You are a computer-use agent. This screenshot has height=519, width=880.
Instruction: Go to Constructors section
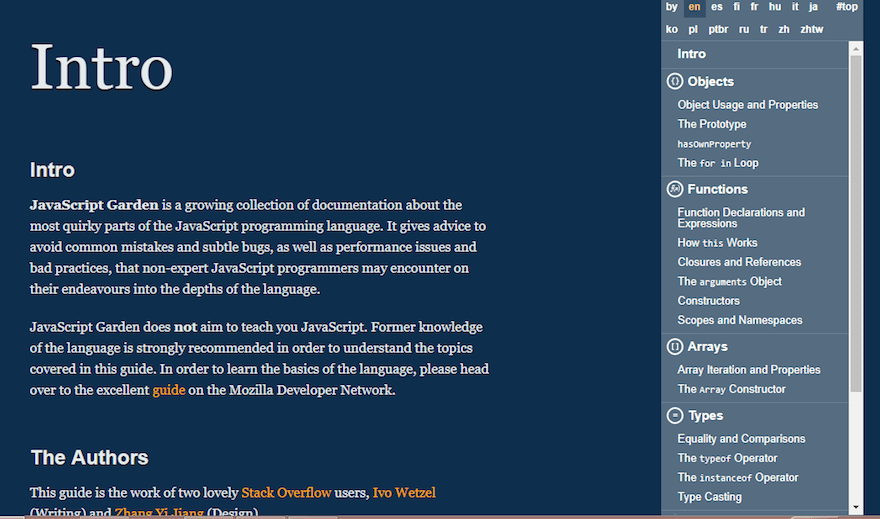coord(708,301)
